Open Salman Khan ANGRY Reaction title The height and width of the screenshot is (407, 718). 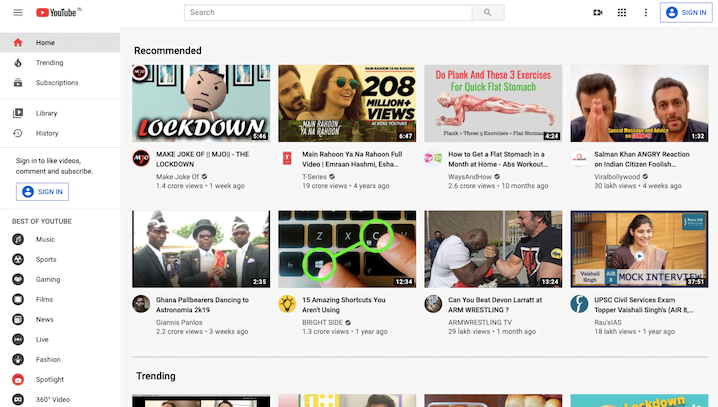[642, 159]
